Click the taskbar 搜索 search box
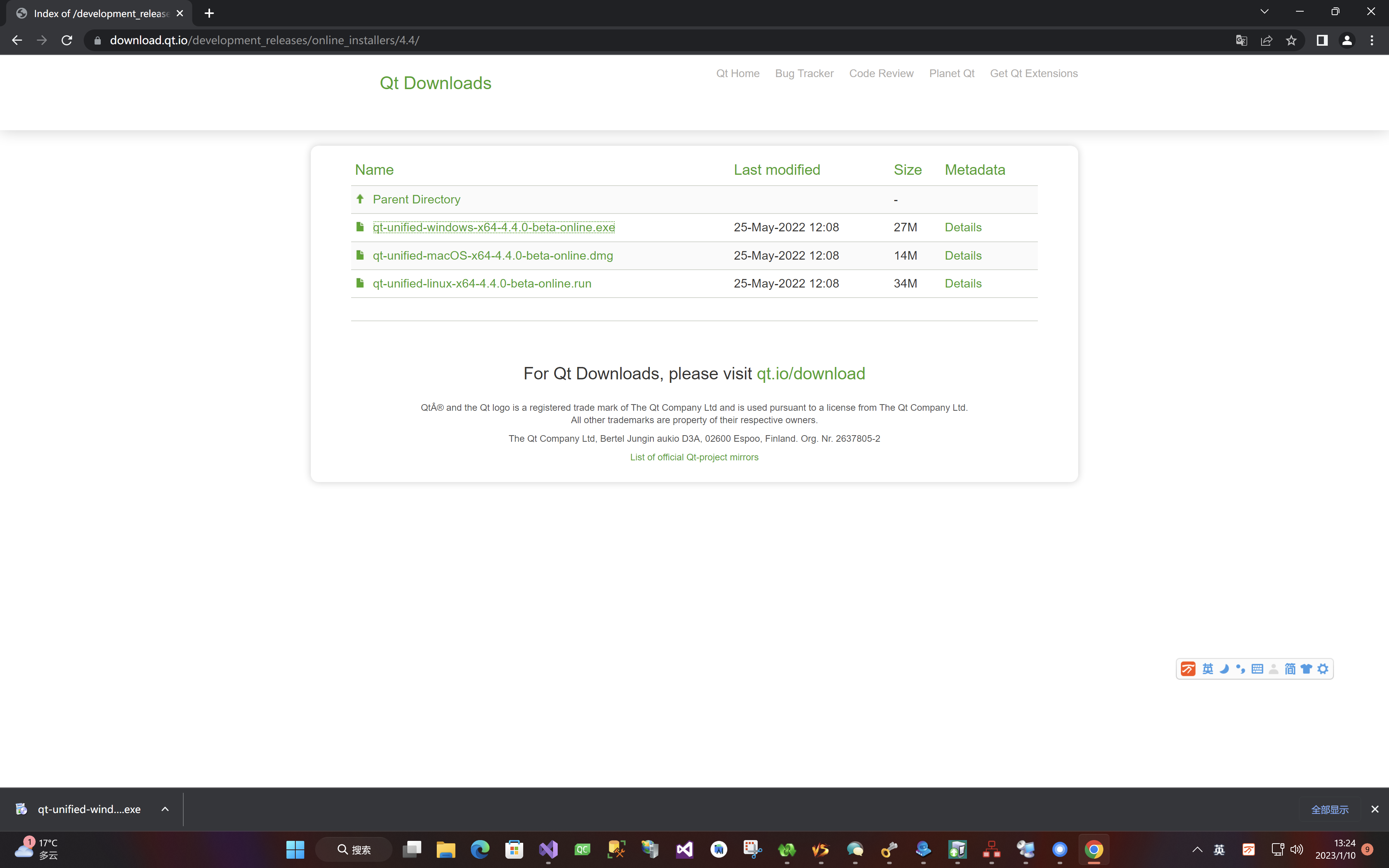 [353, 850]
